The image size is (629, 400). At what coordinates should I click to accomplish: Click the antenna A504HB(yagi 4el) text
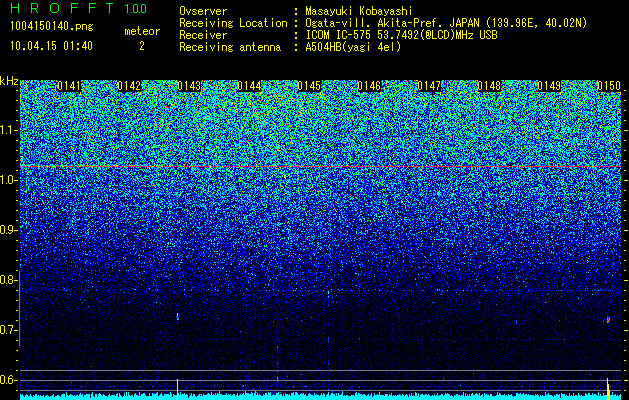tap(353, 47)
